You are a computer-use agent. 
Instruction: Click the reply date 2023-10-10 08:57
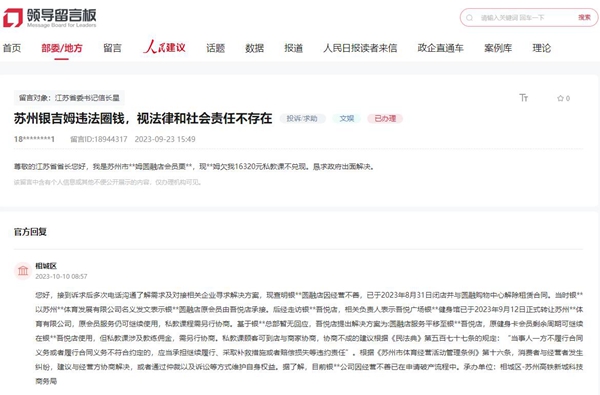click(x=61, y=276)
